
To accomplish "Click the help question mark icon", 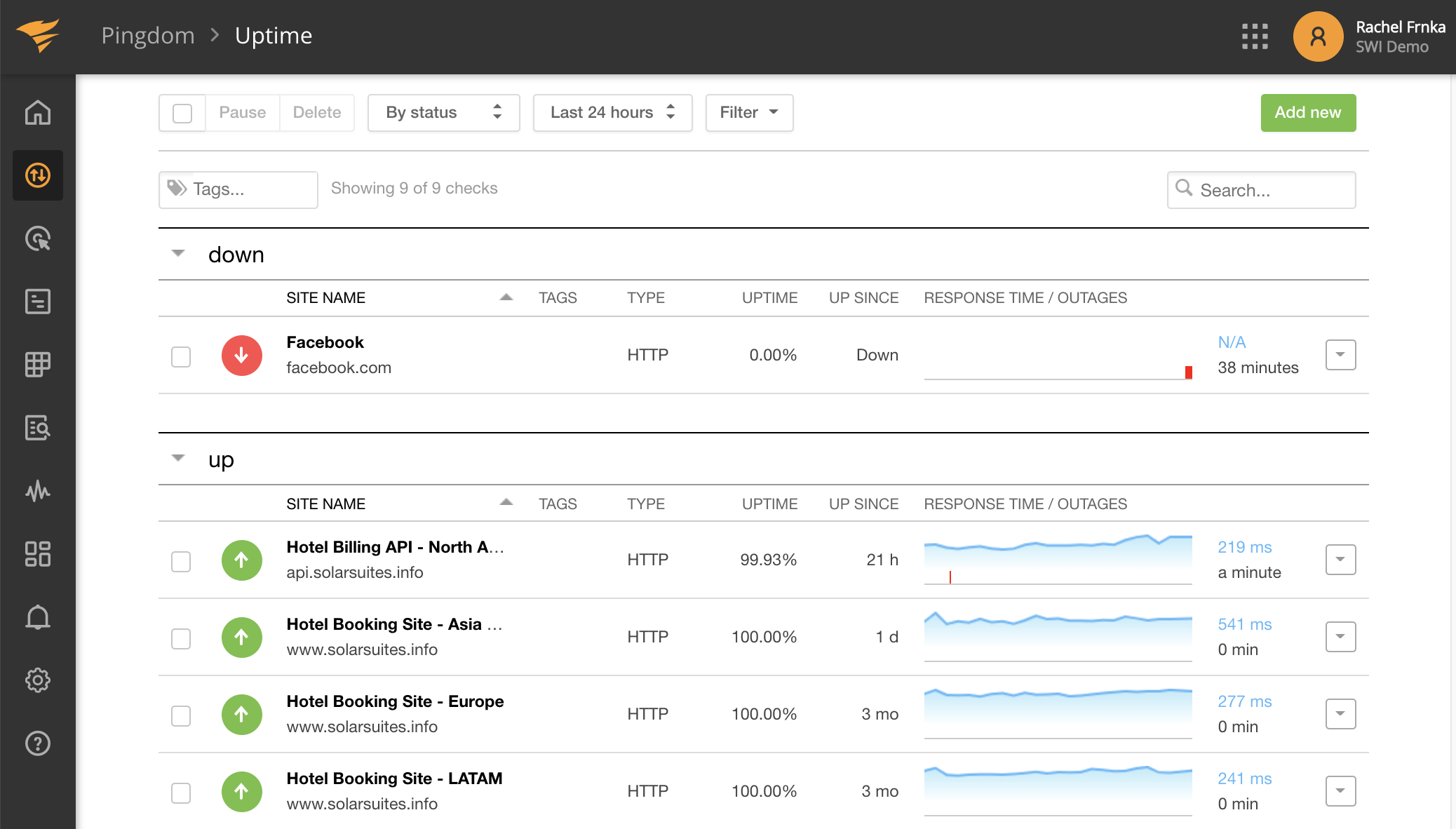I will coord(38,743).
